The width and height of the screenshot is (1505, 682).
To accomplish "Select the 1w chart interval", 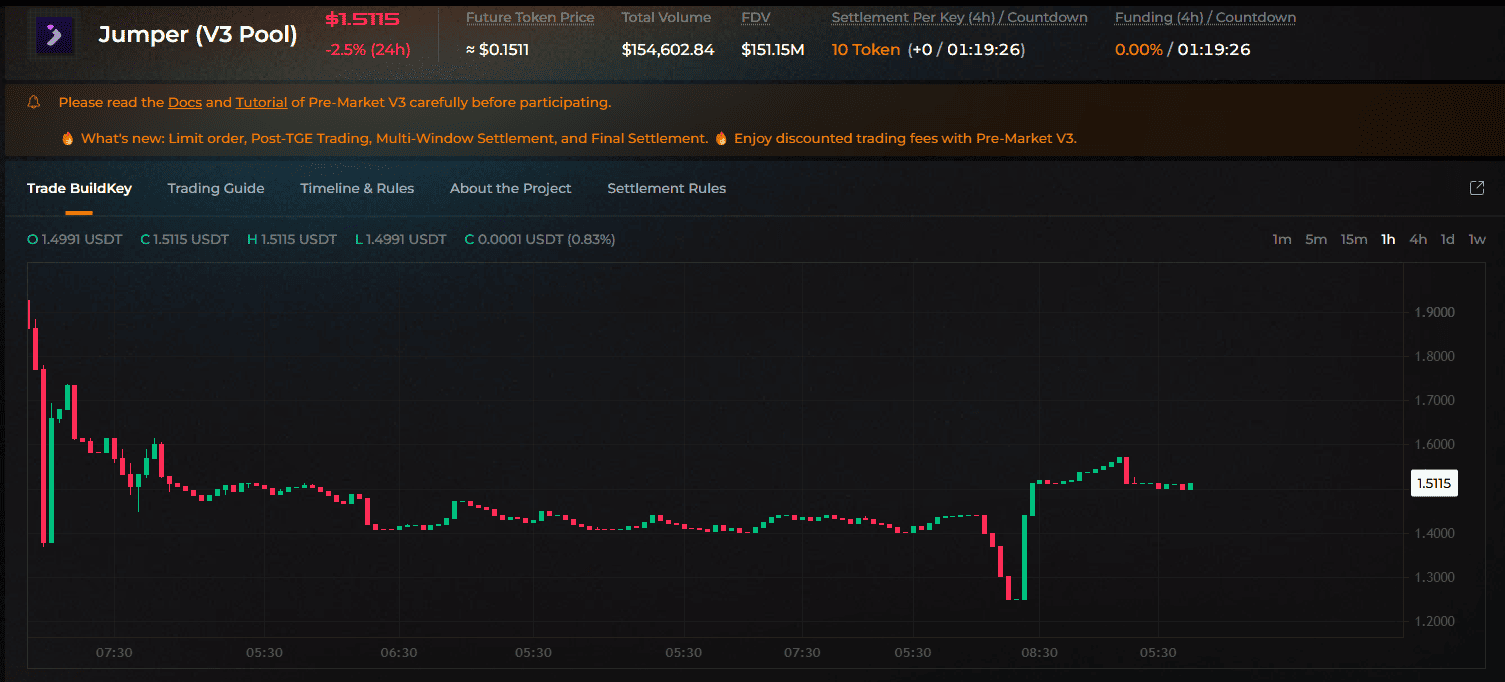I will point(1477,239).
